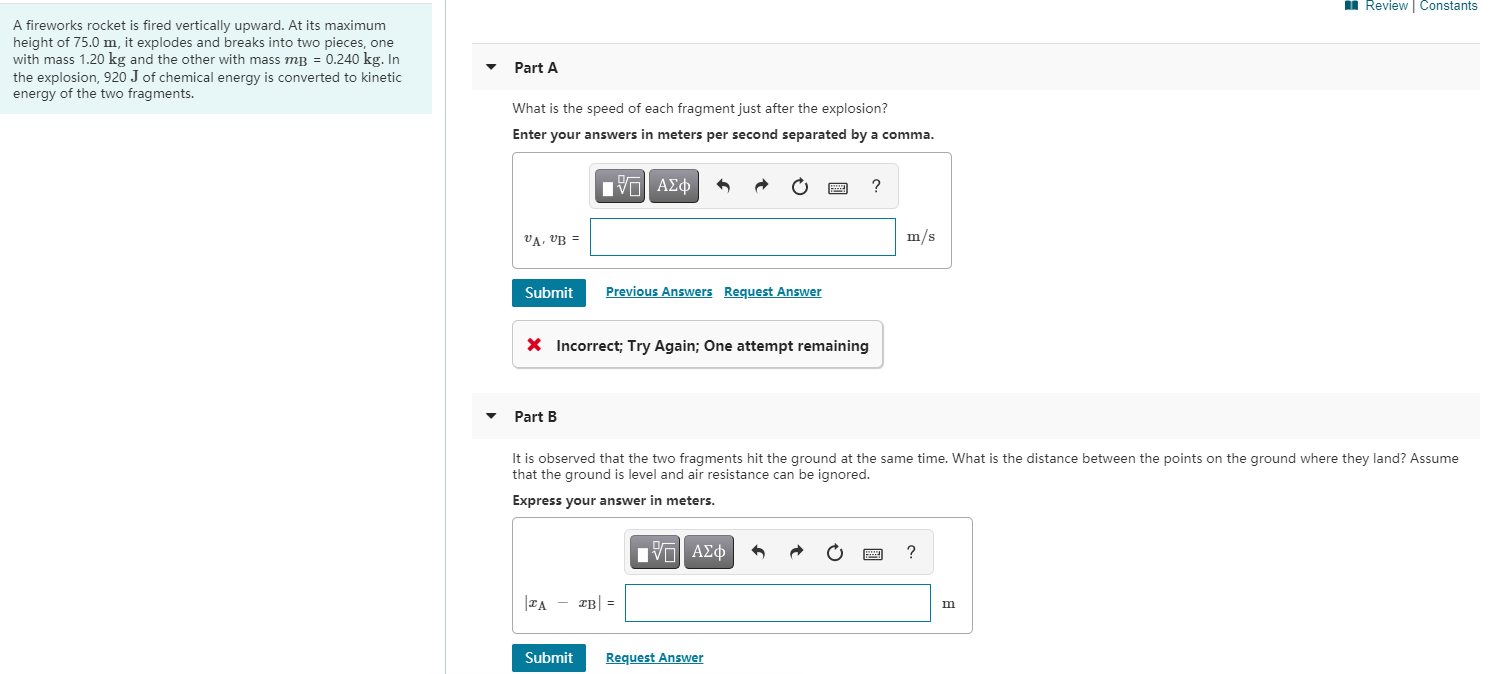Request Answer for Part B
This screenshot has width=1489, height=674.
point(654,657)
